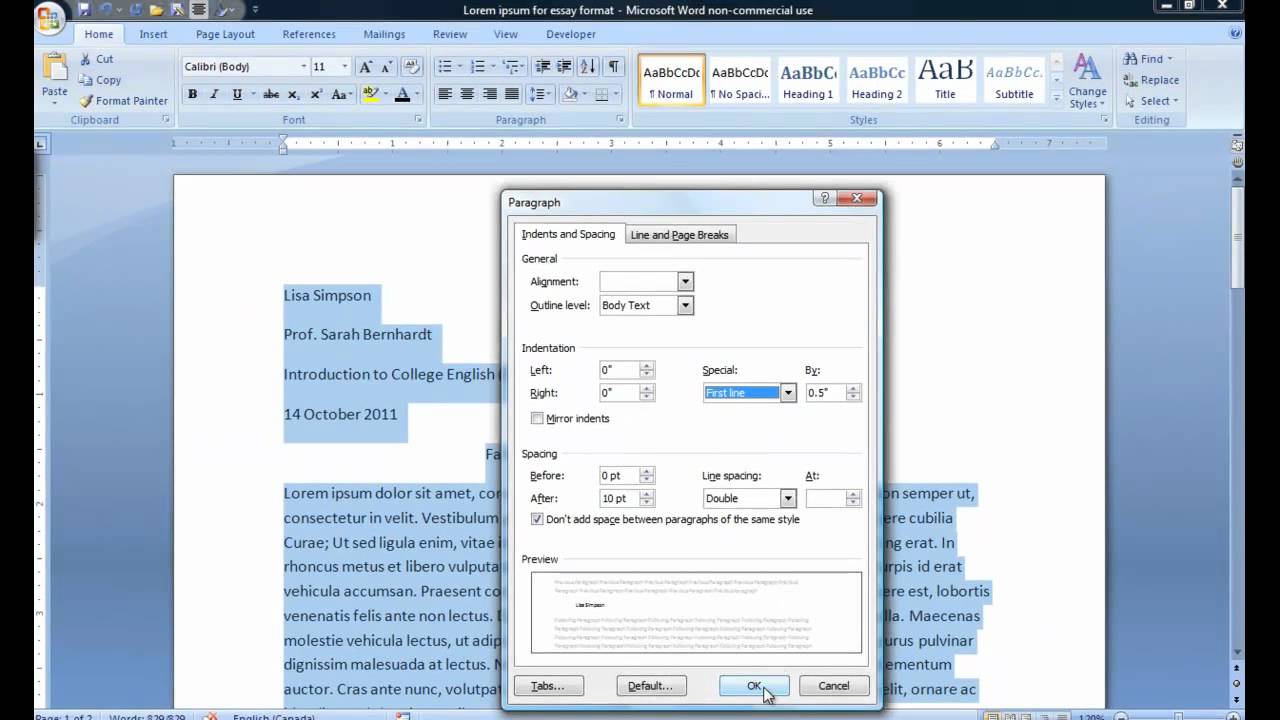Click the Copy icon in Clipboard group
Image resolution: width=1280 pixels, height=720 pixels.
point(86,80)
